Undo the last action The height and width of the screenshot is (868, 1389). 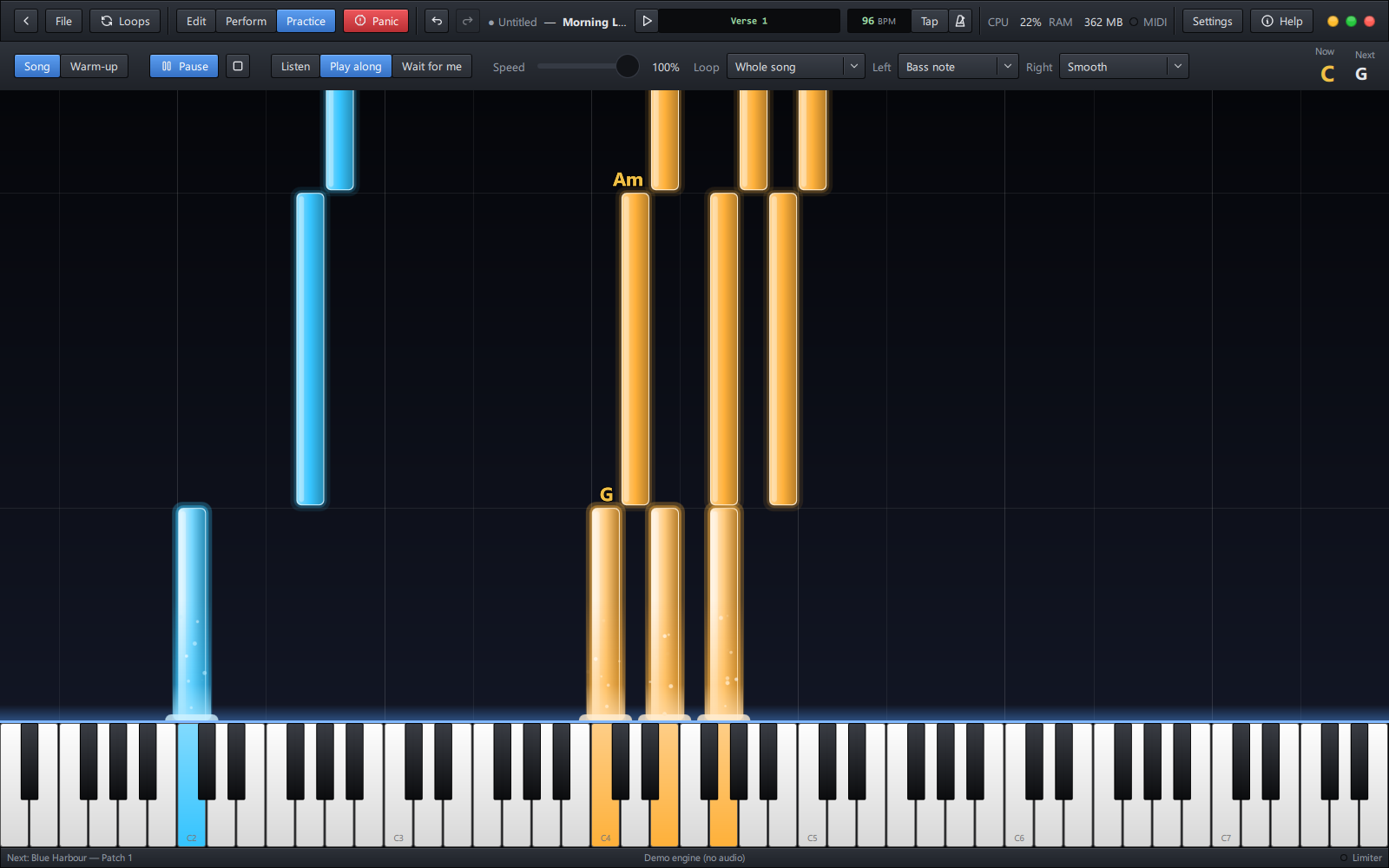(x=437, y=21)
